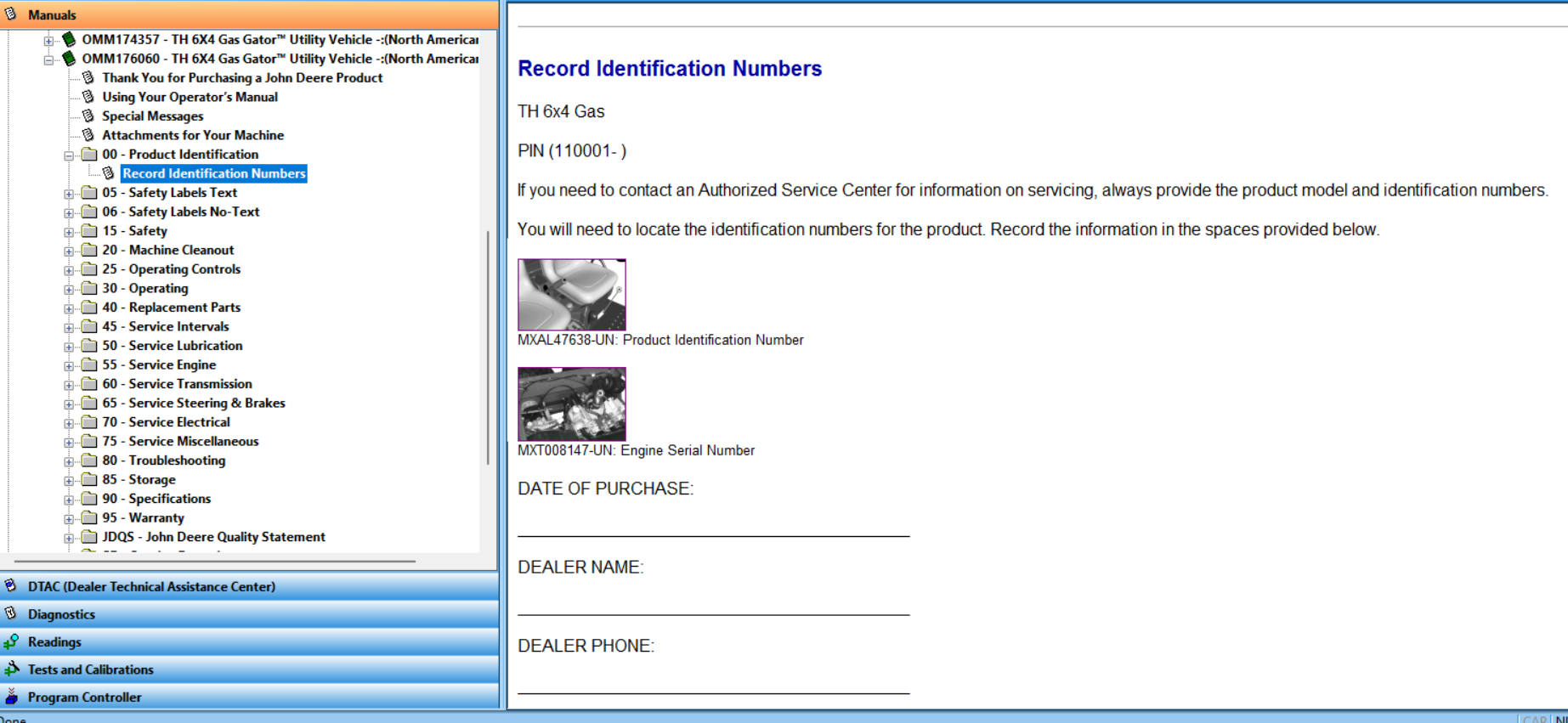This screenshot has width=1568, height=723.
Task: Expand the 60 - Service Transmission folder
Action: (69, 385)
